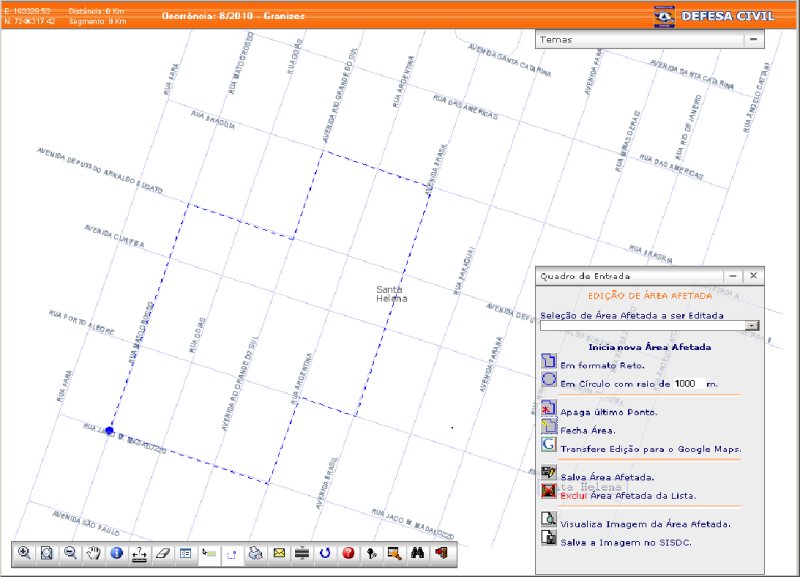
Task: Open the affected area selection dropdown
Action: [x=753, y=325]
